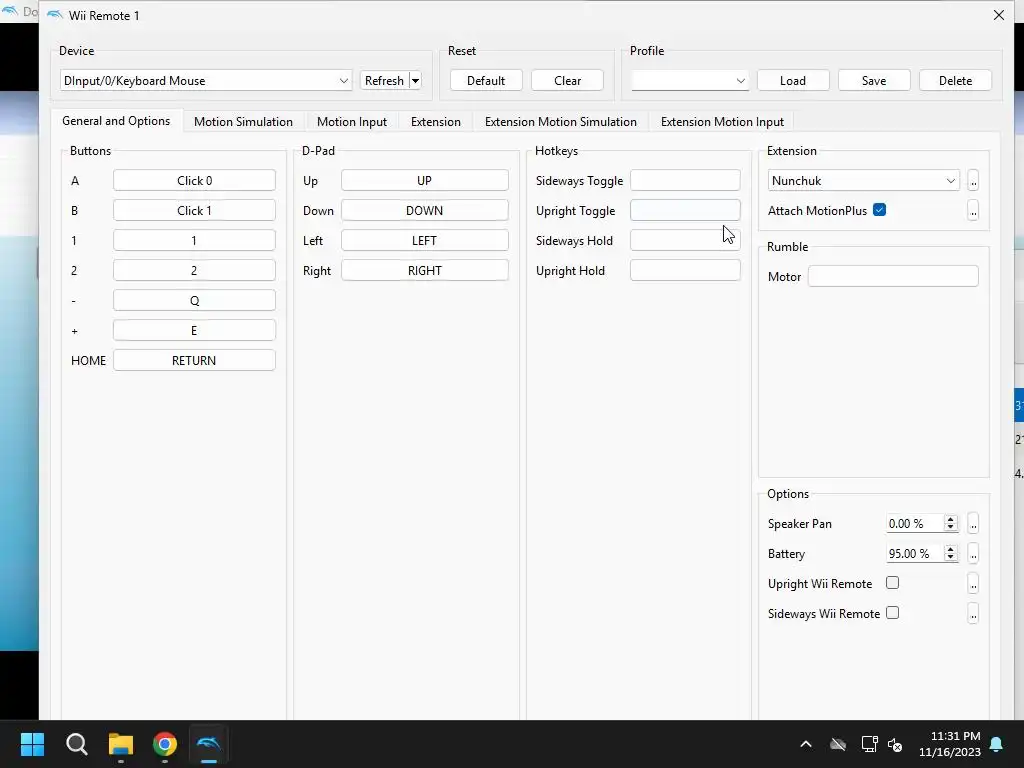Open Upright Wii Remote advanced settings button

[x=973, y=583]
